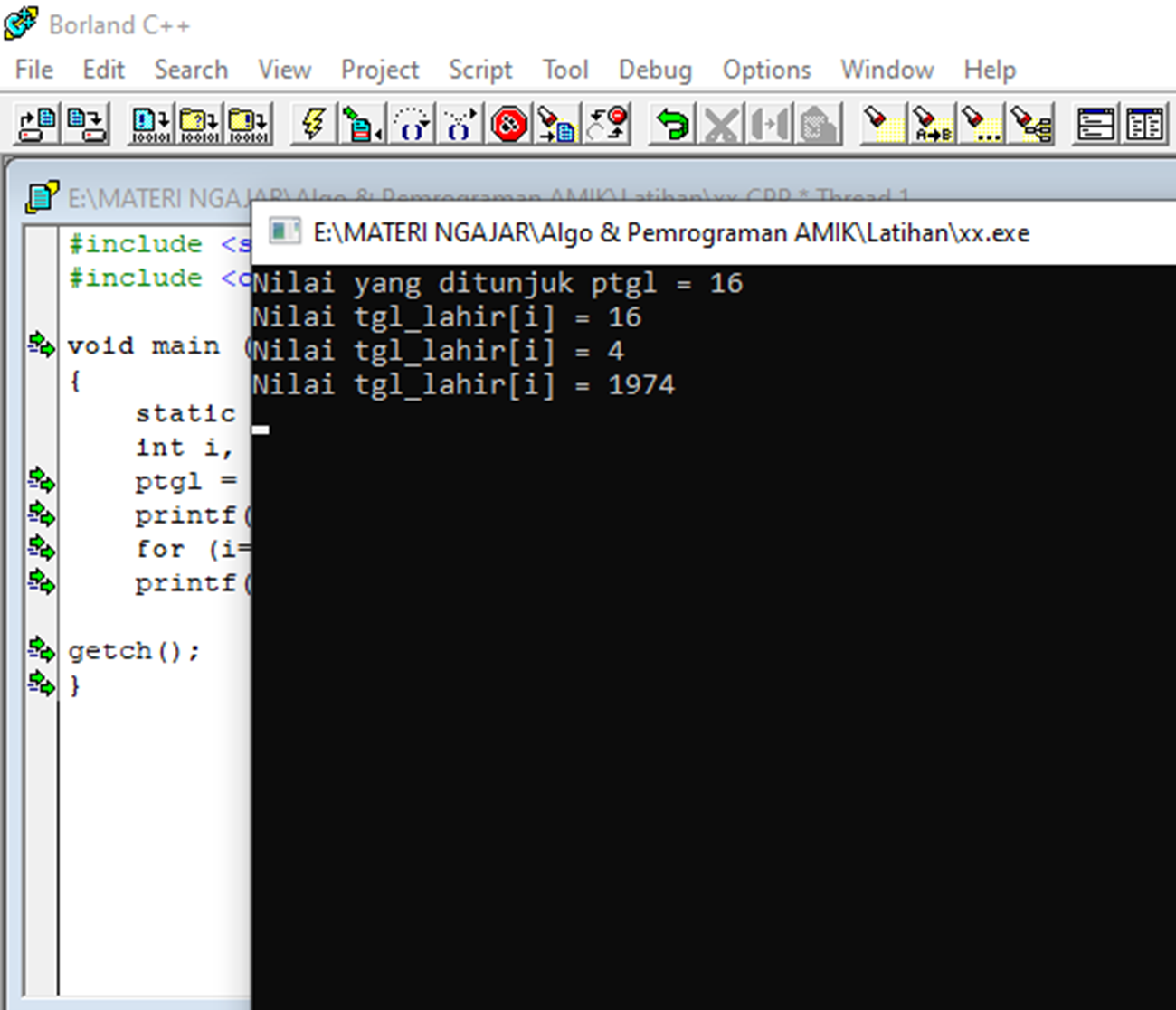Open the Script menu
Screen dimensions: 1176x1010
click(x=480, y=70)
